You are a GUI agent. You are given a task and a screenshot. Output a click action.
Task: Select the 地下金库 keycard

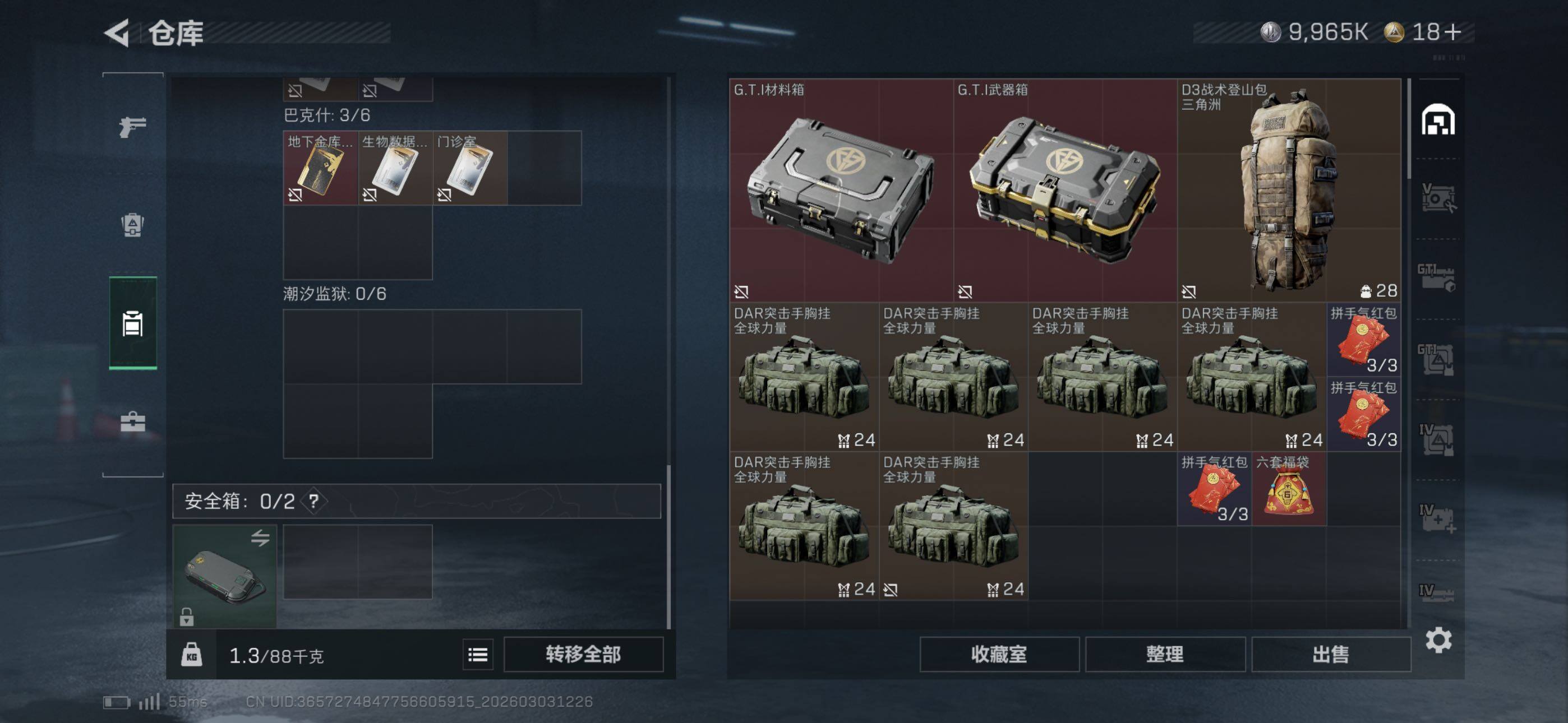(321, 168)
